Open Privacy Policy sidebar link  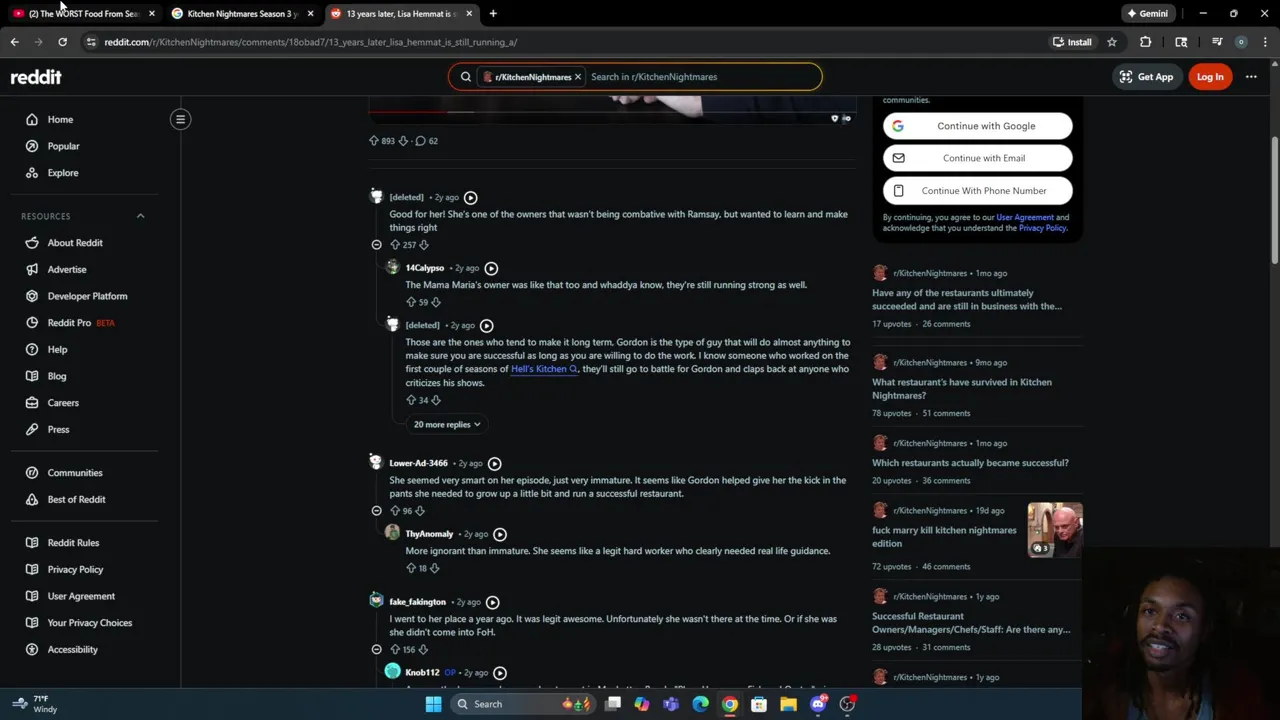tap(75, 569)
